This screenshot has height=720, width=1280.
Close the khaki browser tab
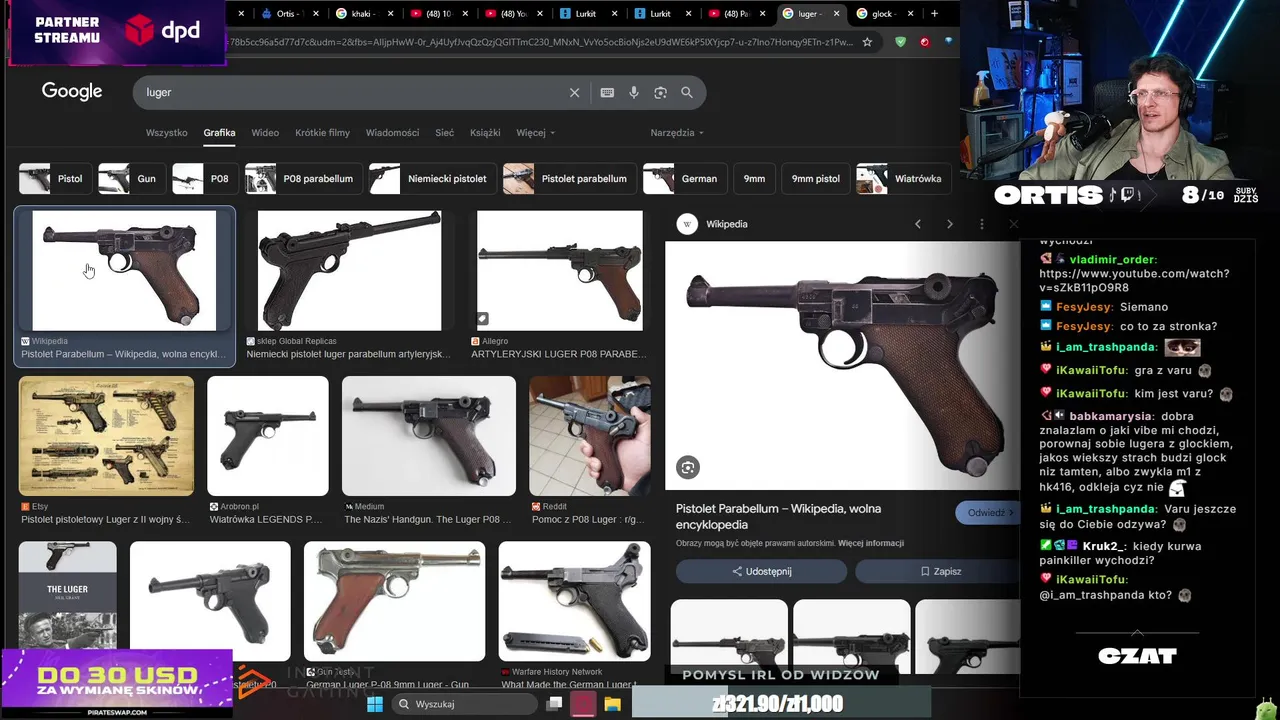click(x=392, y=14)
